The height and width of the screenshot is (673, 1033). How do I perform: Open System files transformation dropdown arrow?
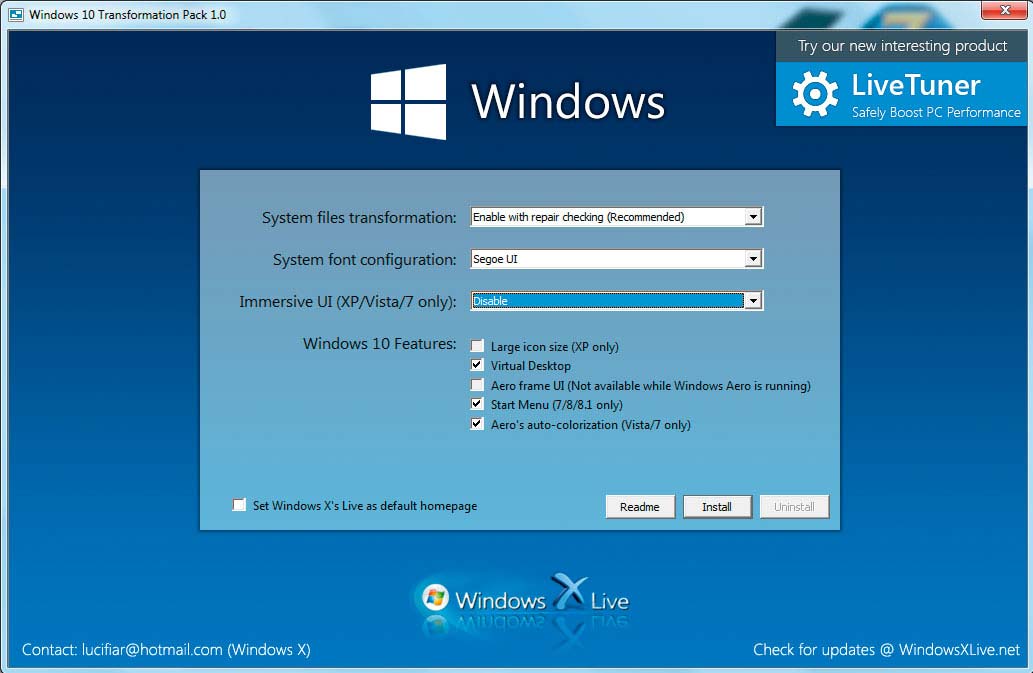point(753,217)
